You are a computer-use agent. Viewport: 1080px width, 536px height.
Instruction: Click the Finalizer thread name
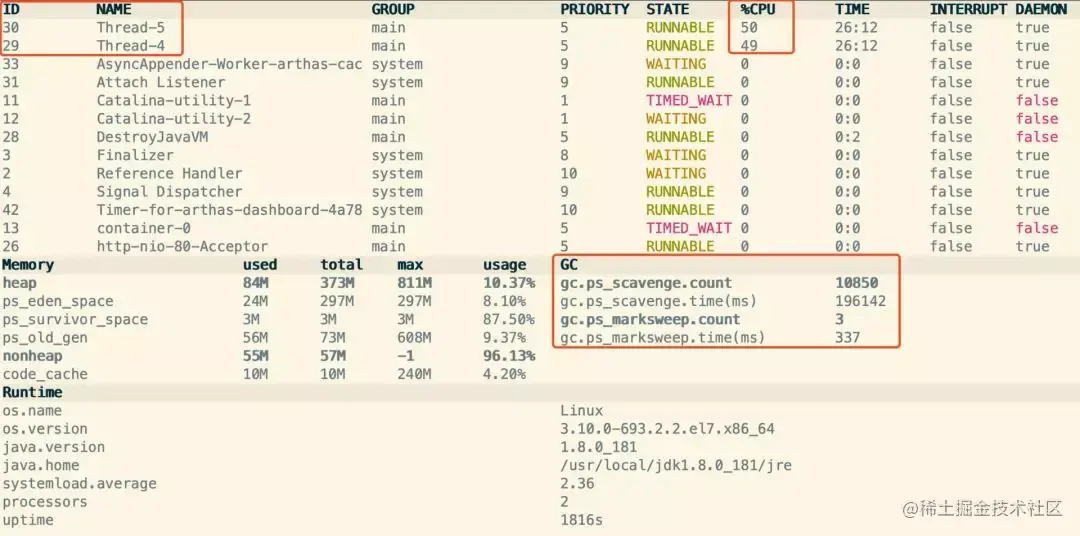(x=135, y=155)
